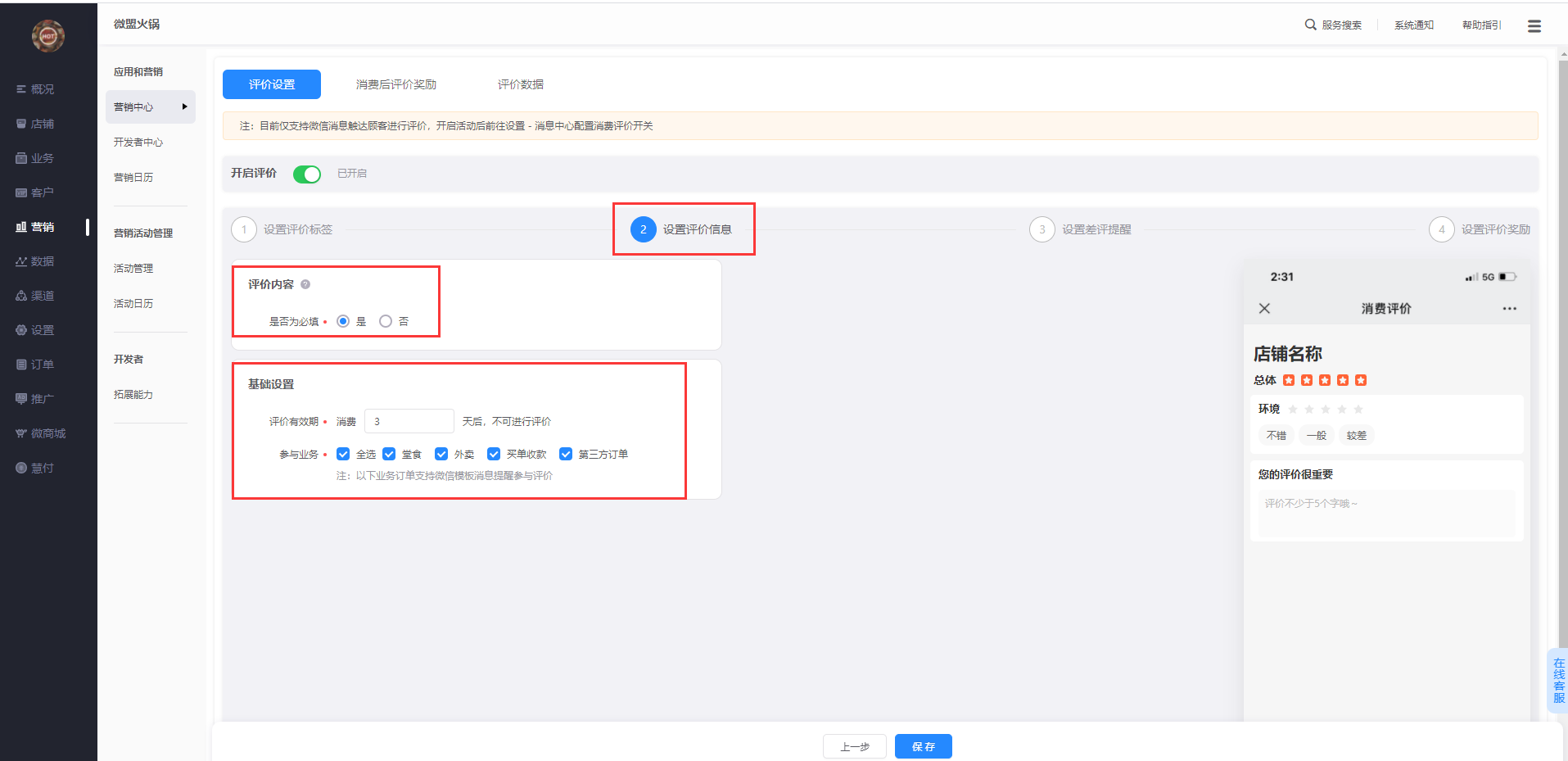Open 慧付 in the sidebar

pos(35,468)
